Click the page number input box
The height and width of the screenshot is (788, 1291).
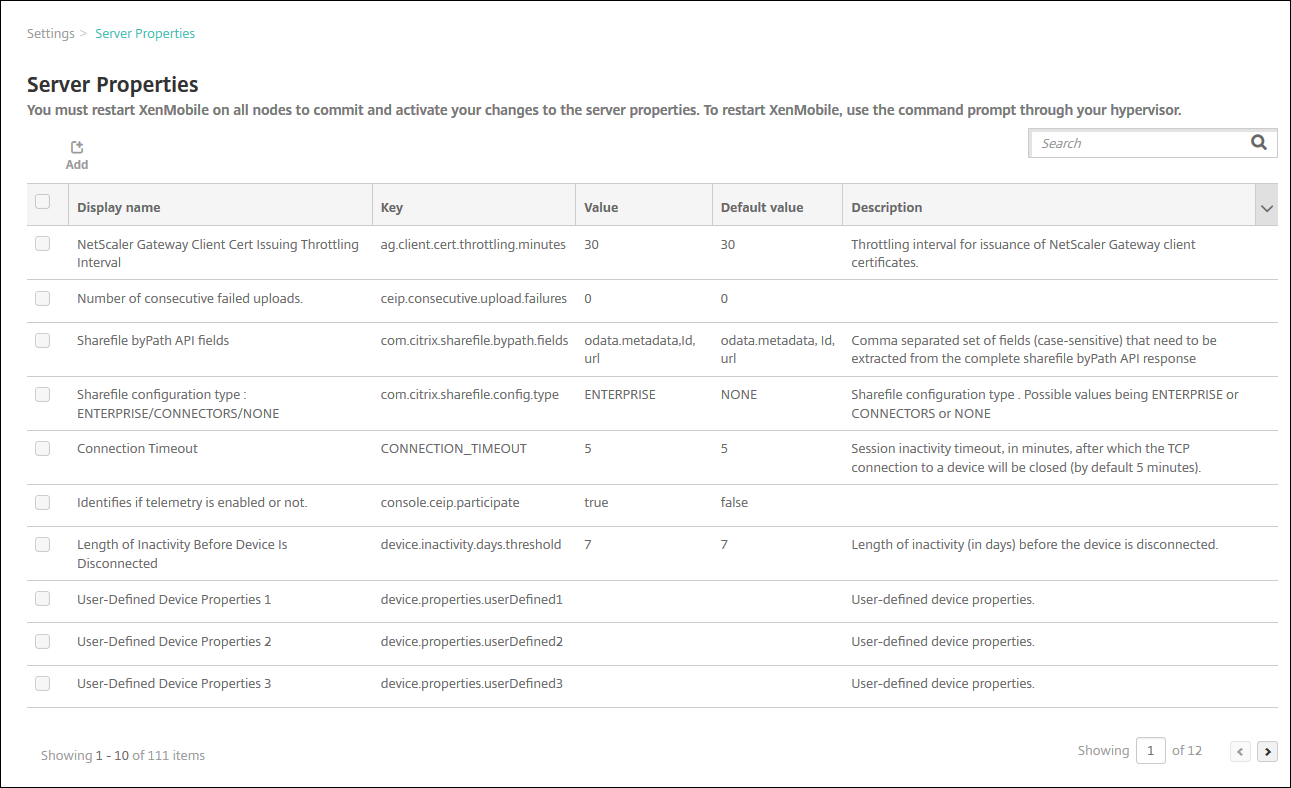1150,751
